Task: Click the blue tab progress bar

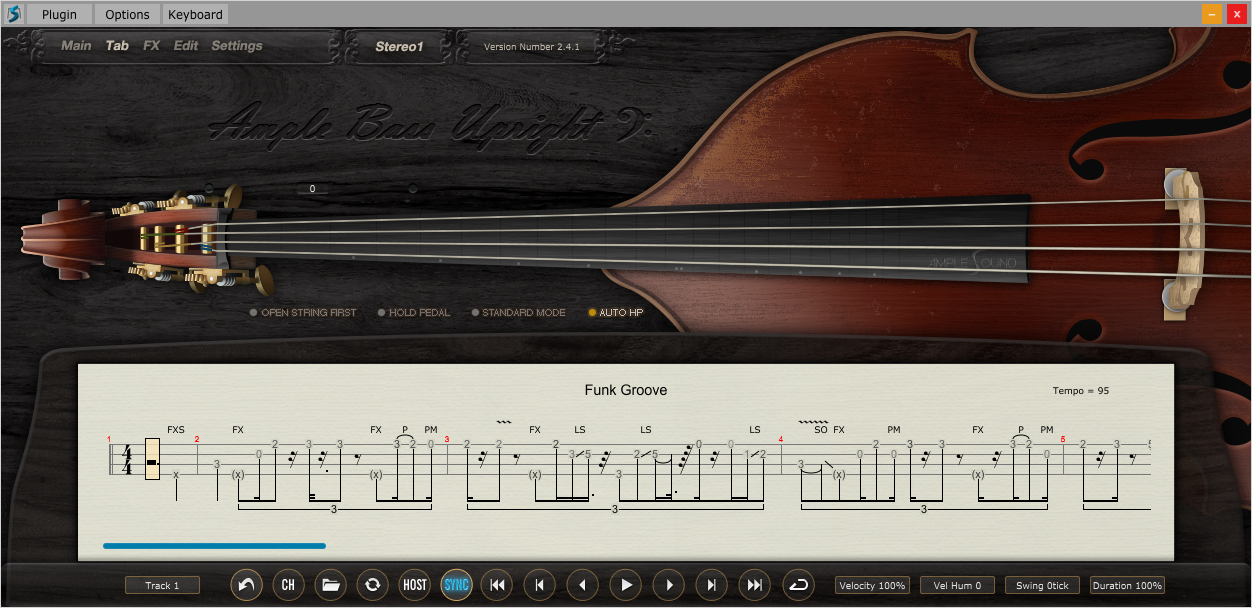Action: (214, 546)
